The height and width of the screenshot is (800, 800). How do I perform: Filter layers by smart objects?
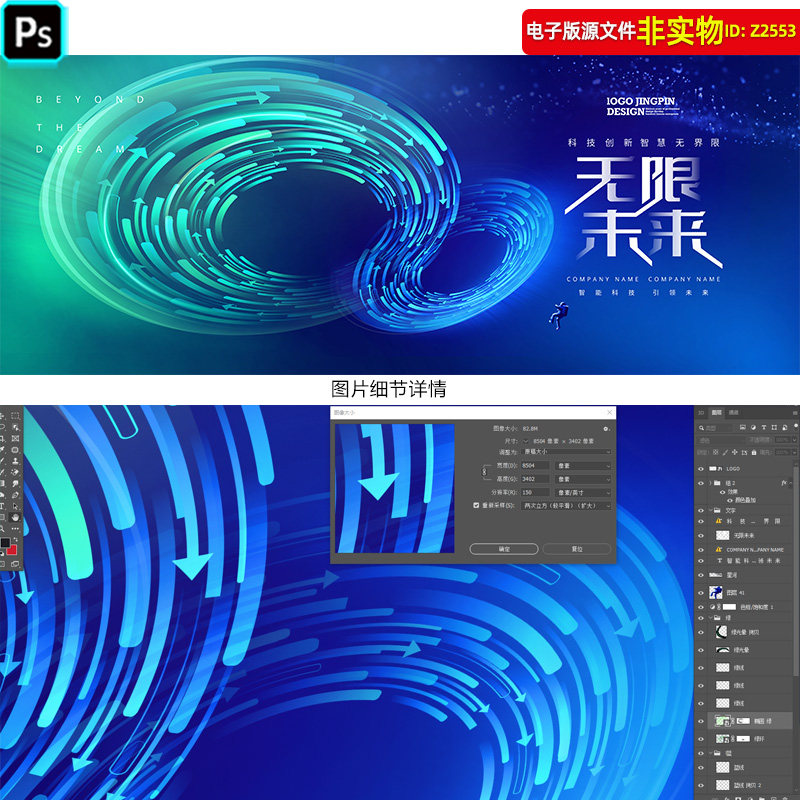(785, 427)
